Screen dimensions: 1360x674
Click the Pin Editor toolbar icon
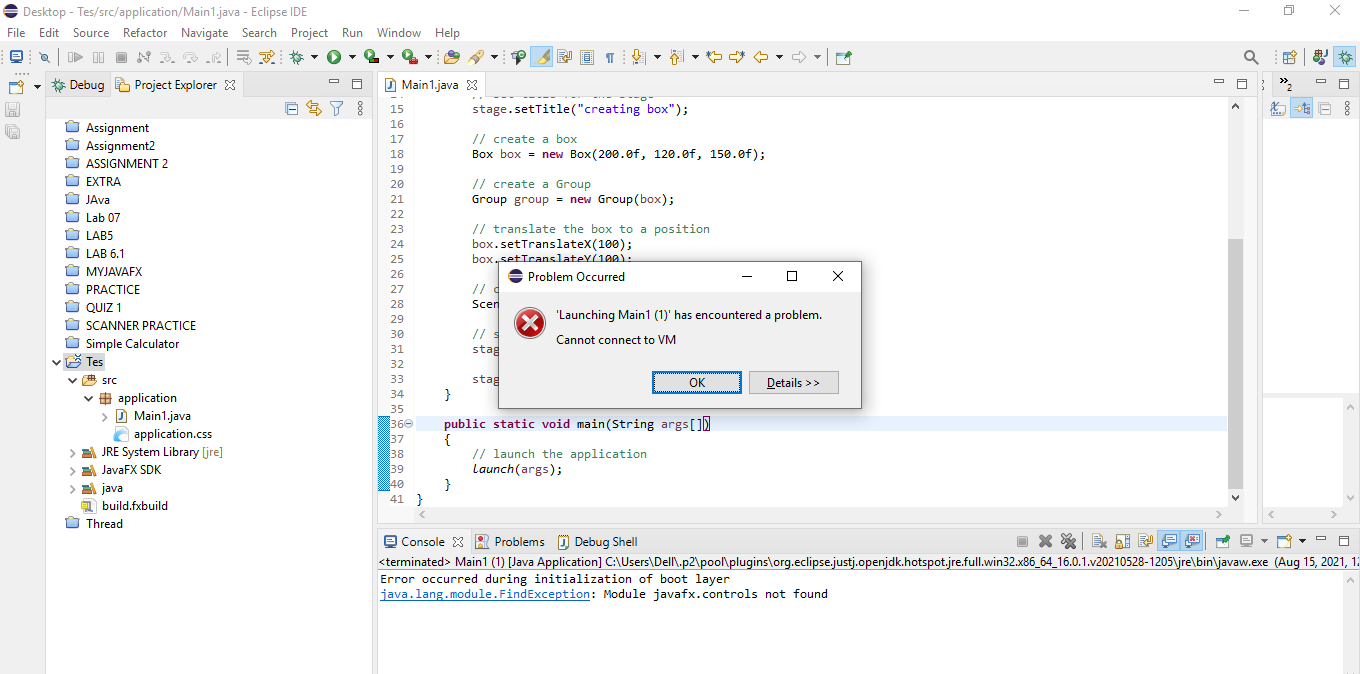pos(842,58)
